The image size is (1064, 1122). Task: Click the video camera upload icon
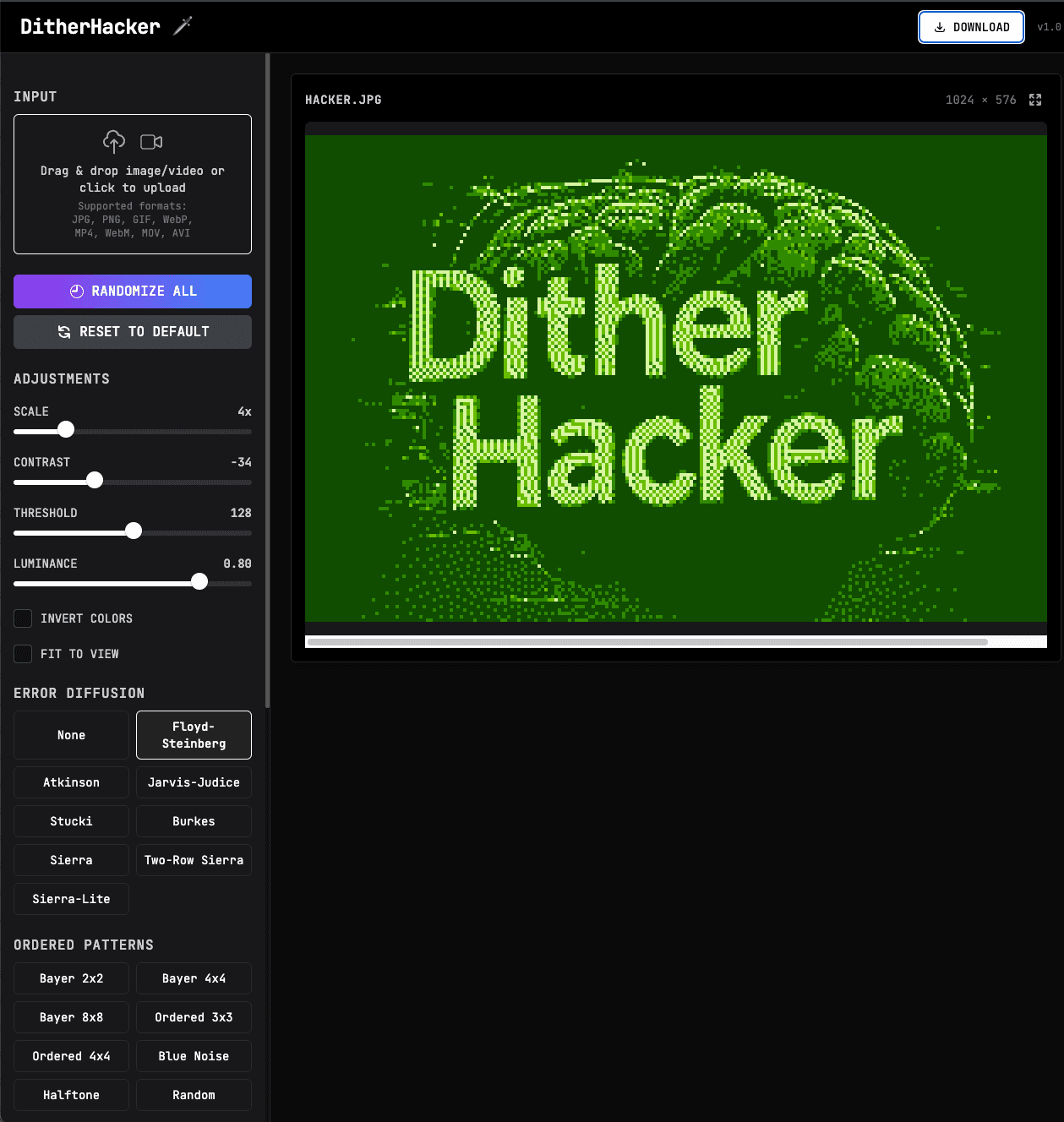click(x=151, y=142)
